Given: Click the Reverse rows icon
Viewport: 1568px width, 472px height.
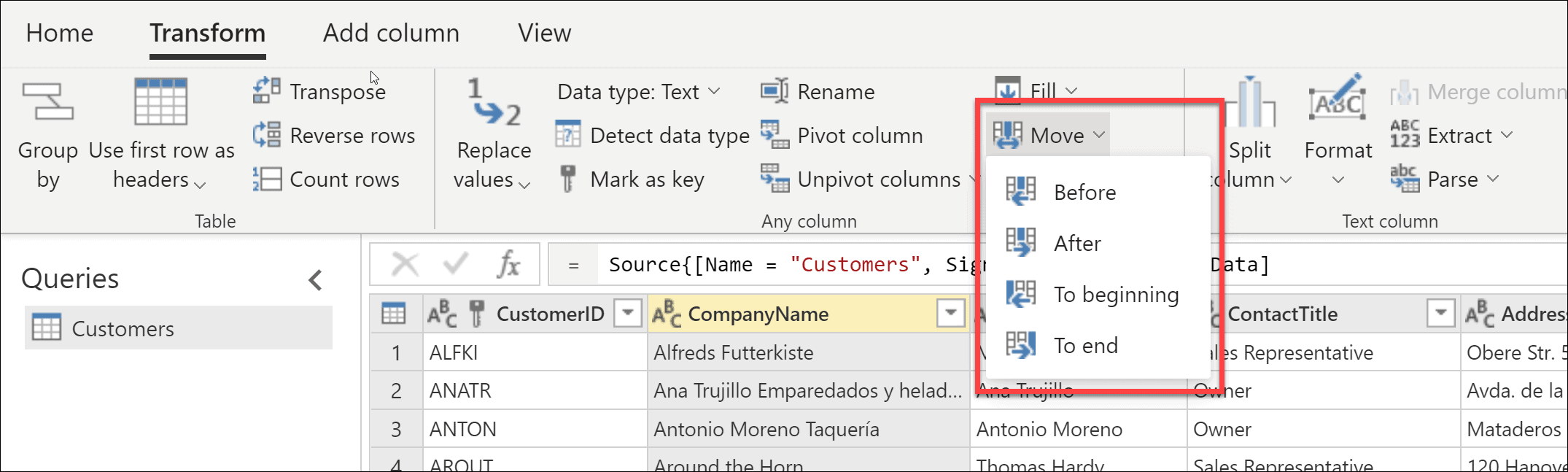Looking at the screenshot, I should pyautogui.click(x=267, y=135).
